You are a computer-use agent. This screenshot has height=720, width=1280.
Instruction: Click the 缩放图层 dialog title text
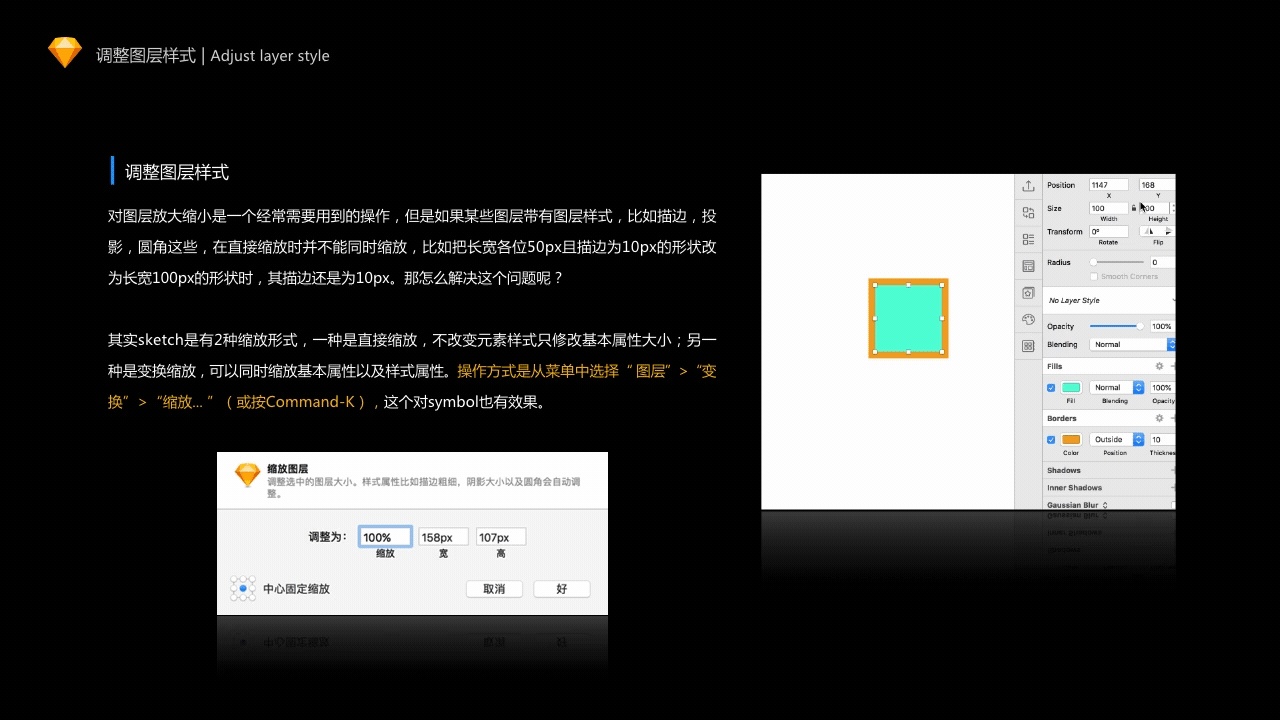287,469
